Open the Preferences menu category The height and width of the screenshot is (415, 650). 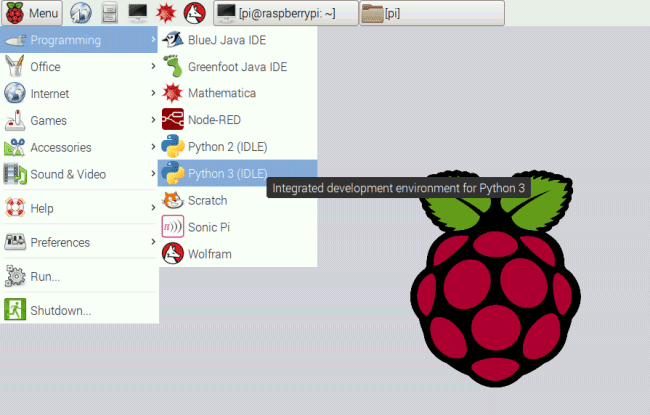(79, 242)
